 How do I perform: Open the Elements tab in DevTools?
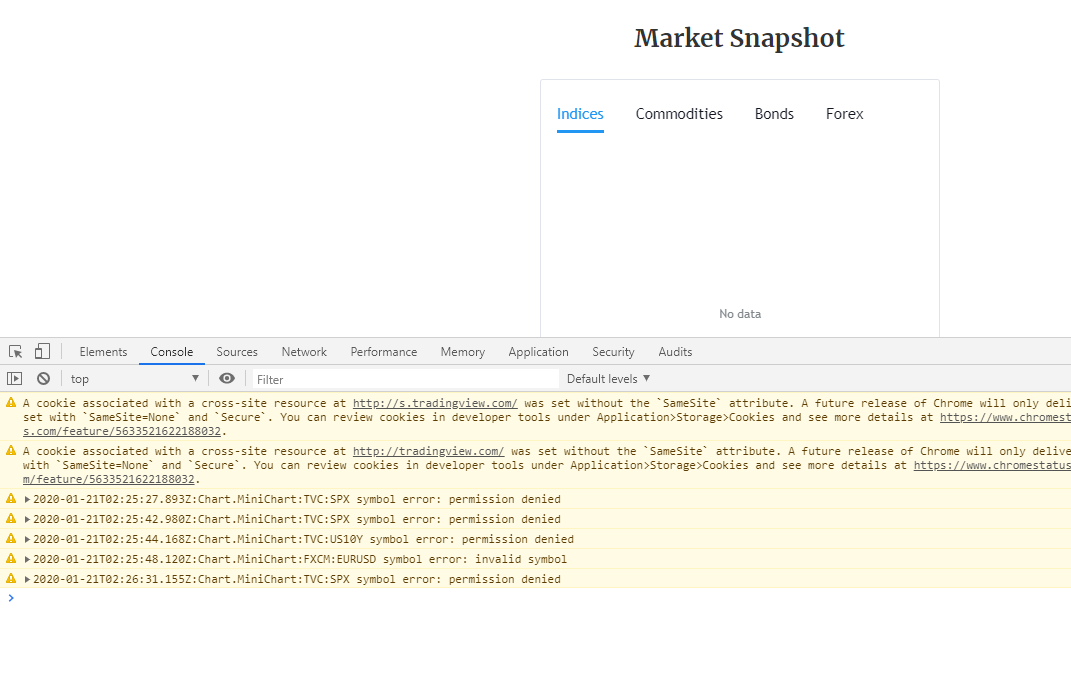pos(103,352)
